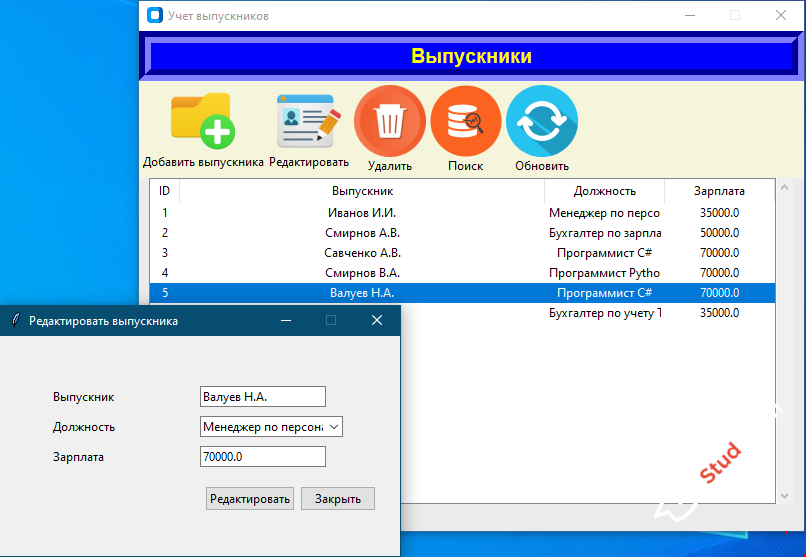Select the row Иванов И.И.
This screenshot has height=557, width=806.
[x=462, y=213]
